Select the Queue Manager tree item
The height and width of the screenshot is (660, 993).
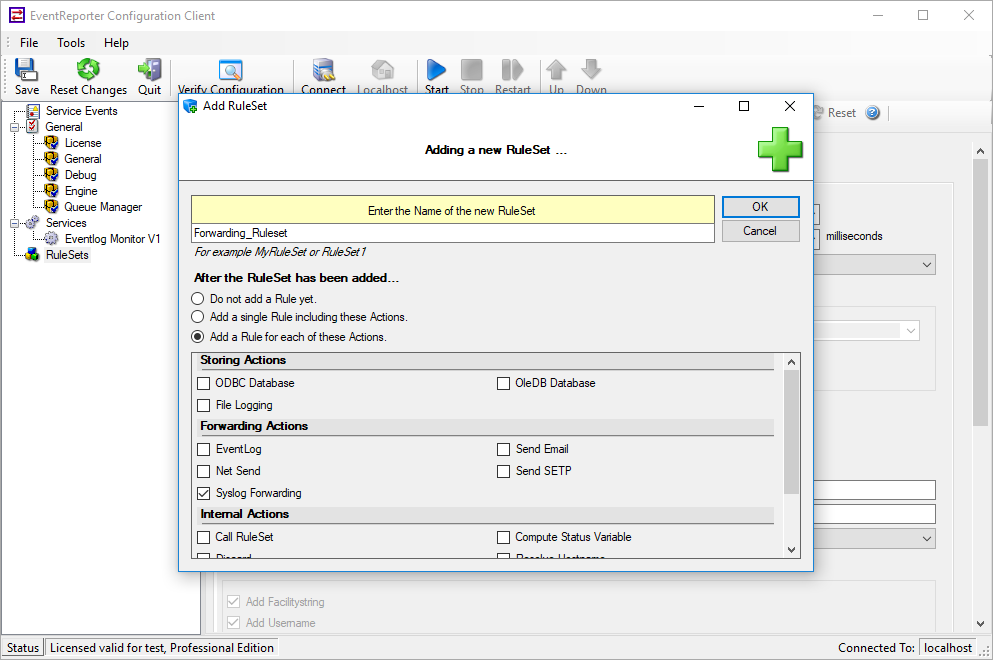[x=103, y=206]
